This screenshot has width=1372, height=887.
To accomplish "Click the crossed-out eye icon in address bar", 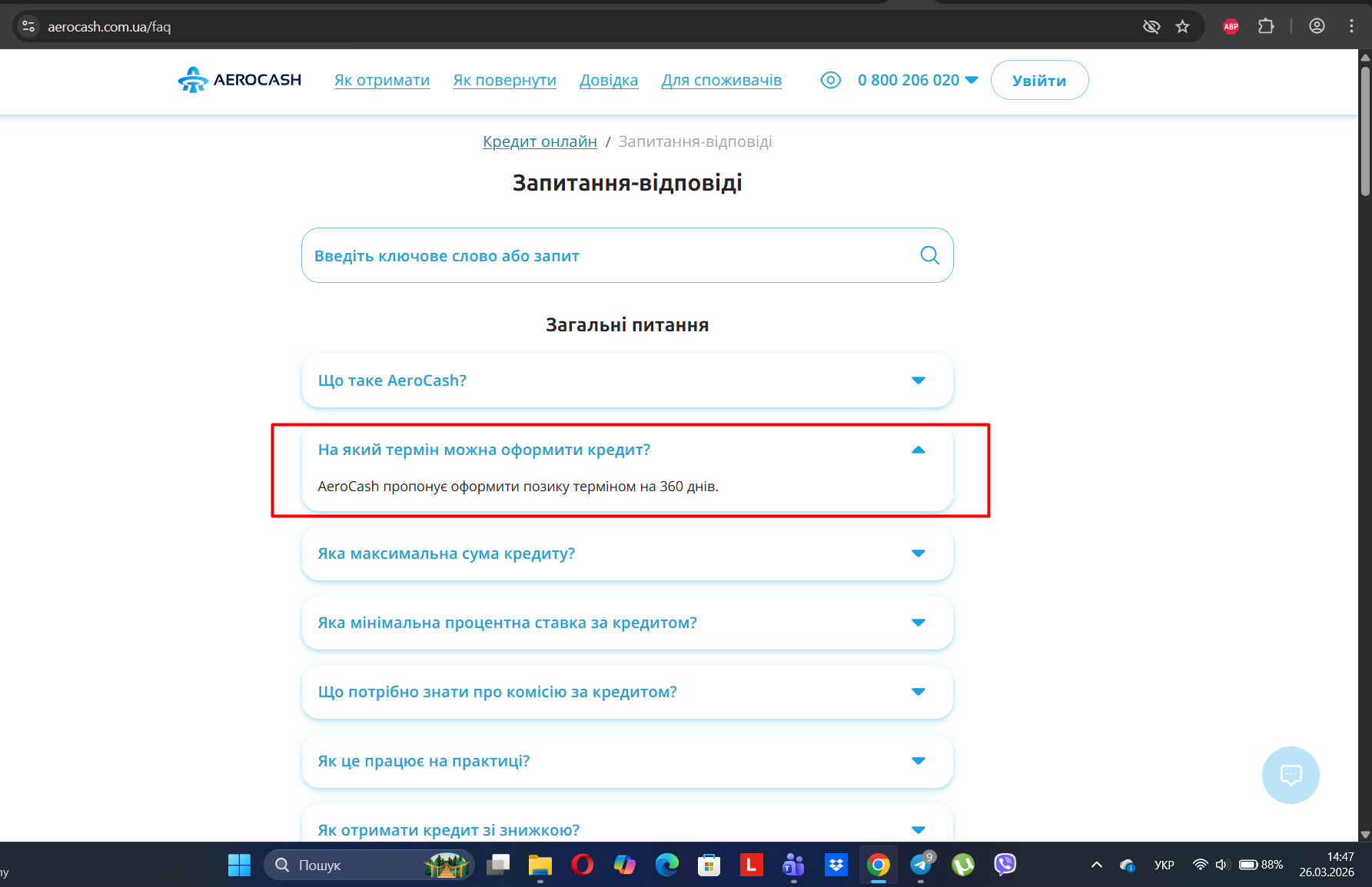I will pyautogui.click(x=1151, y=27).
